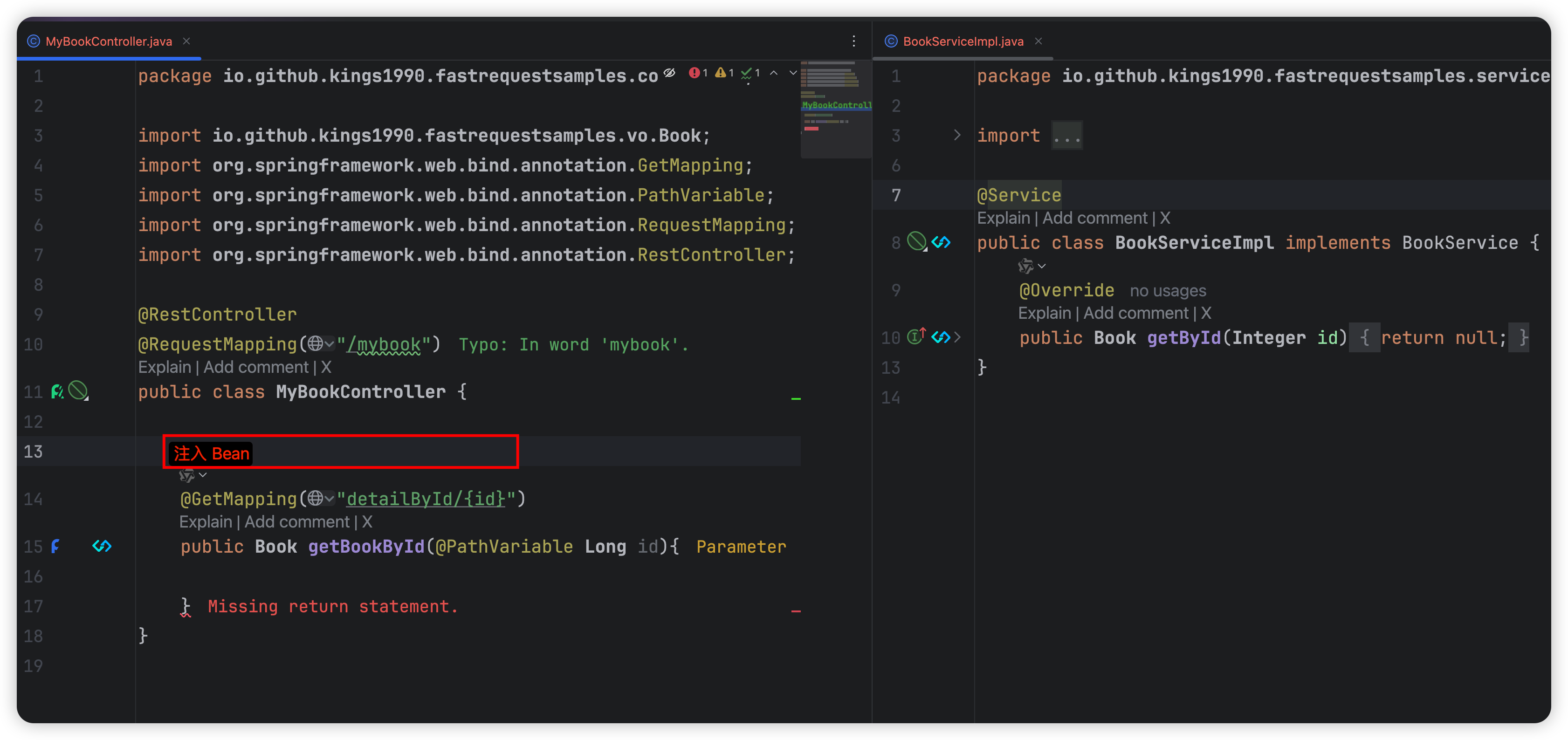Click the red error count indicator
The height and width of the screenshot is (740, 1568).
point(698,73)
